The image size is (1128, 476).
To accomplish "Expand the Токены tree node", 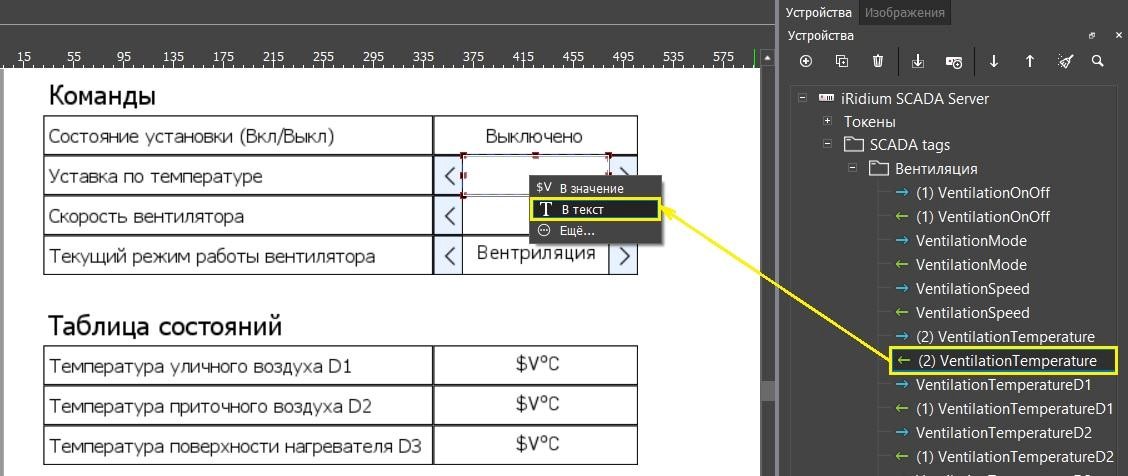I will click(x=827, y=121).
